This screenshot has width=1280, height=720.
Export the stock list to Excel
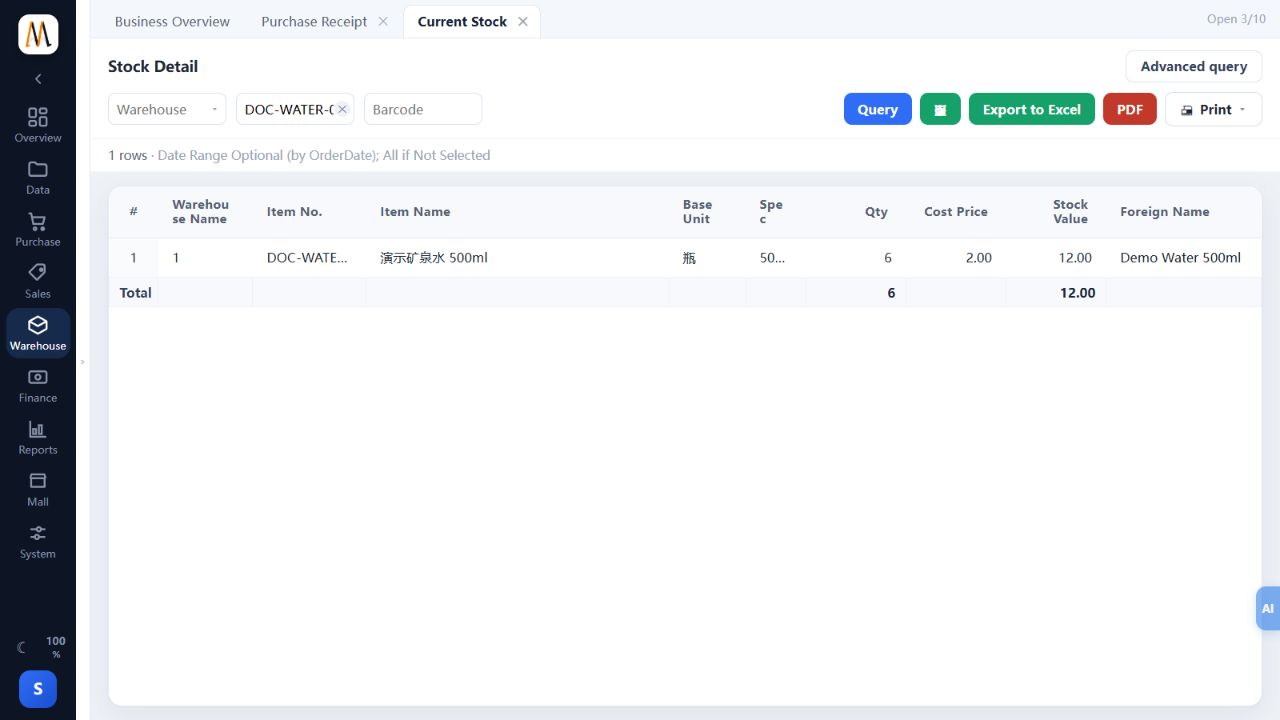point(1032,109)
